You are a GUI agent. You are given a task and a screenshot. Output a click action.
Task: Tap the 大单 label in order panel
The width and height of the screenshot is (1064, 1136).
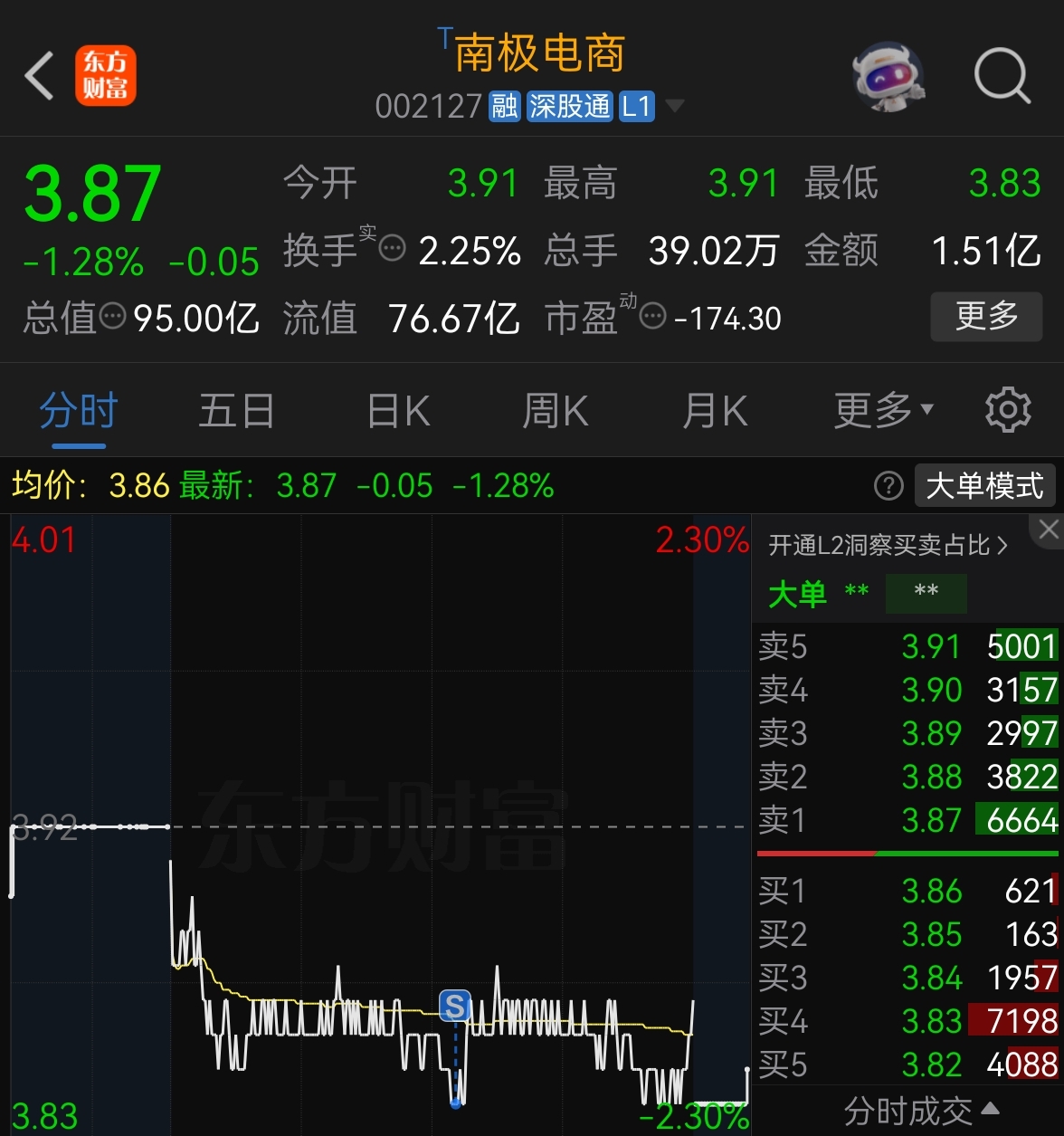(797, 594)
